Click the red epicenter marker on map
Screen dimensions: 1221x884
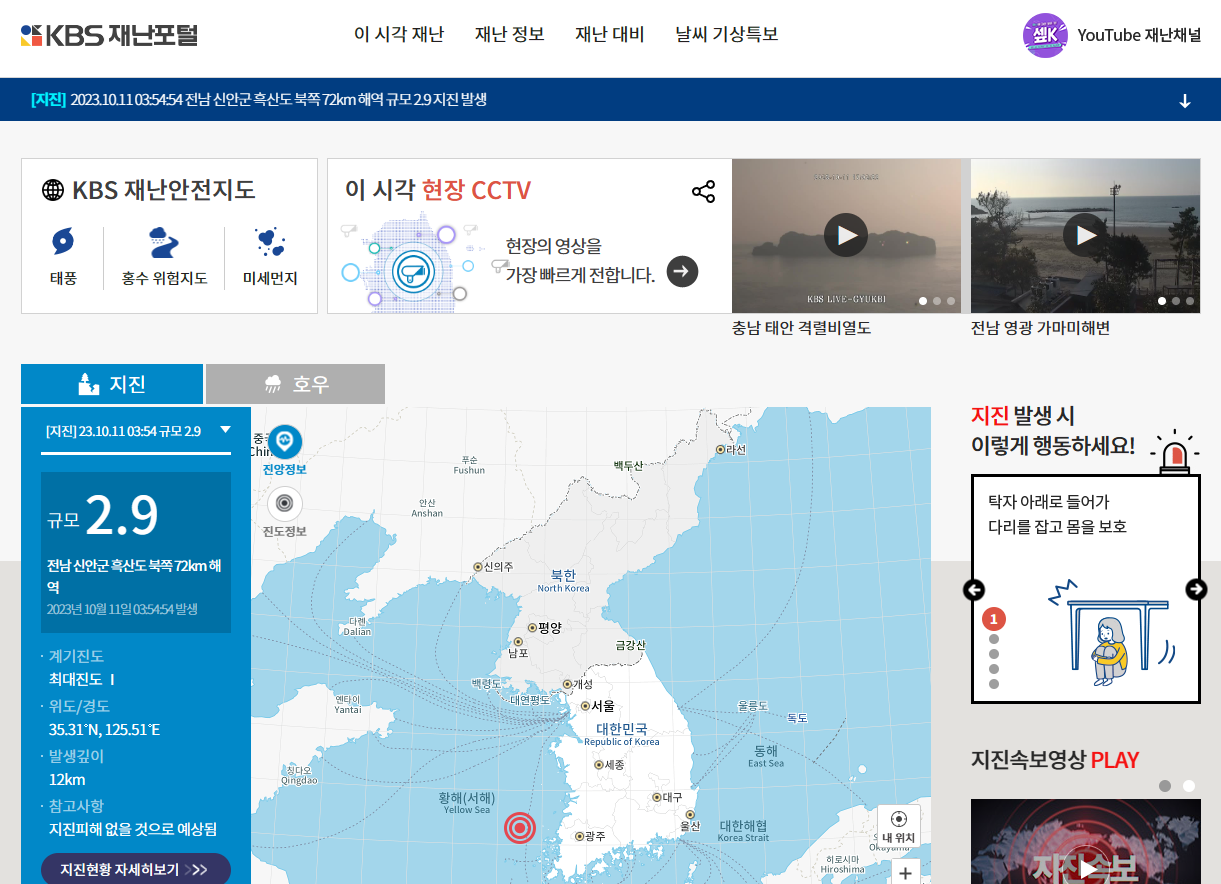pos(519,827)
